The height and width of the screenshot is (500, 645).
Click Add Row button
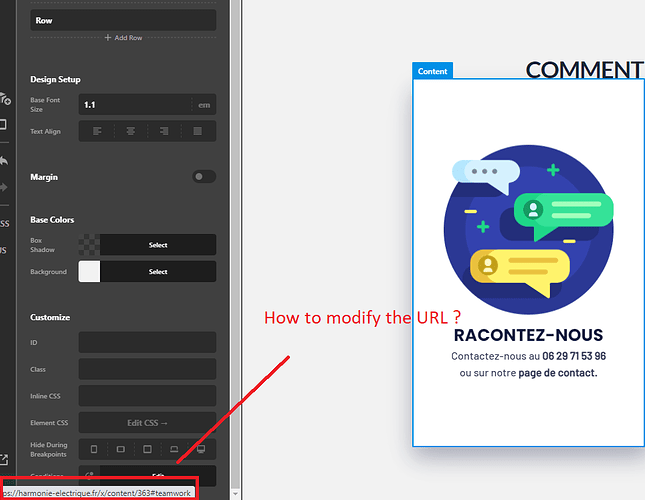pyautogui.click(x=123, y=38)
